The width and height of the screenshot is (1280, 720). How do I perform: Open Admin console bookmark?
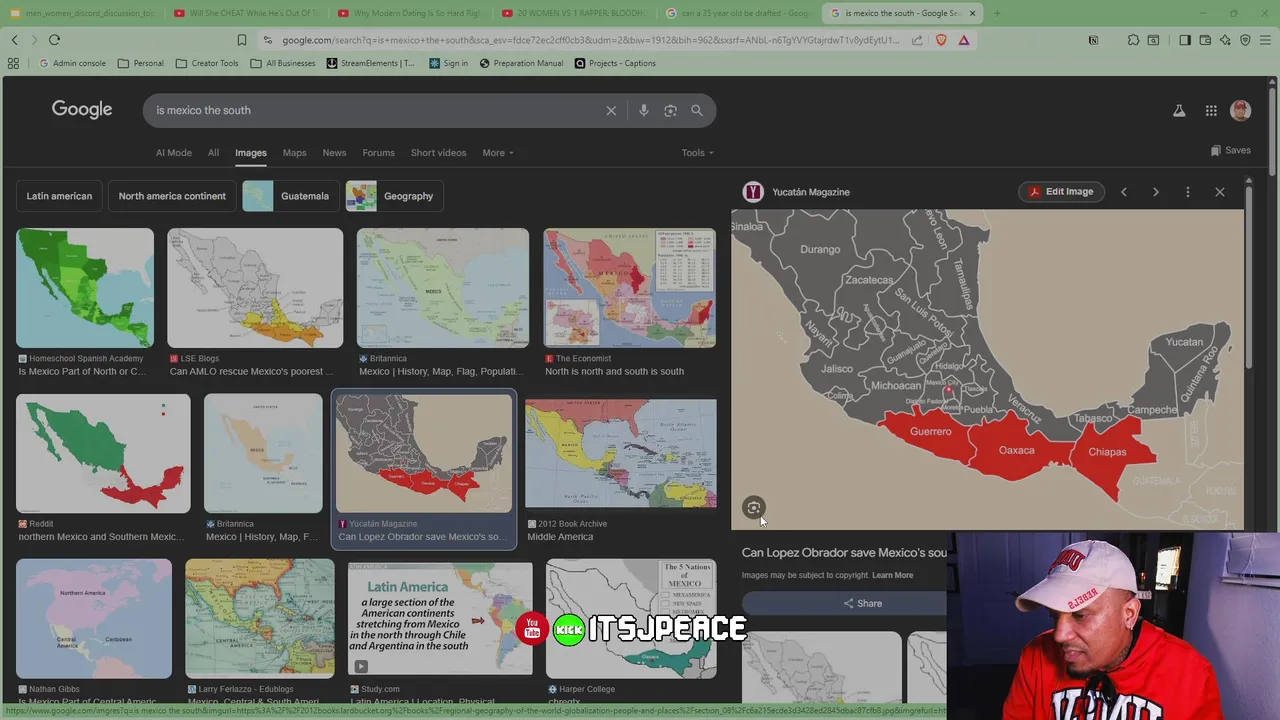click(x=71, y=63)
